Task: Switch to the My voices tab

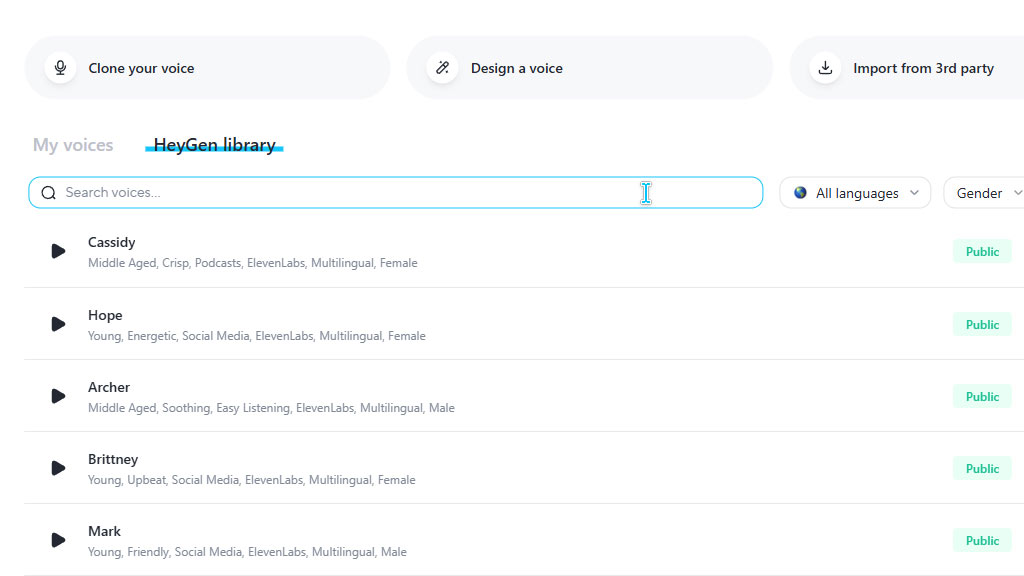Action: [x=73, y=145]
